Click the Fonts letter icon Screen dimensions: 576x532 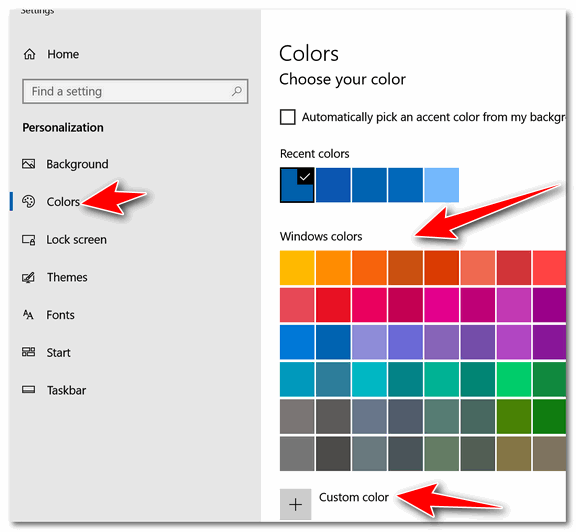tap(28, 315)
